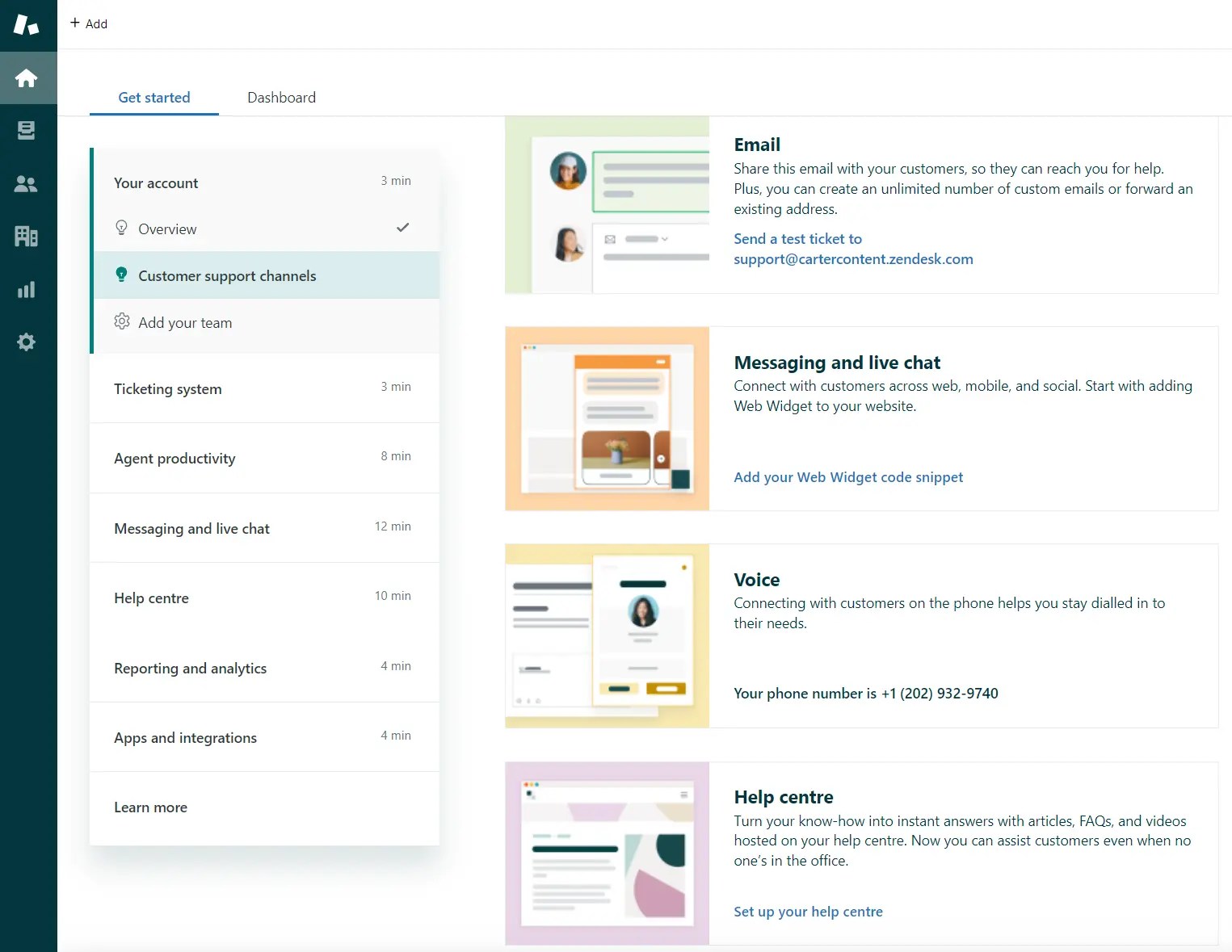The width and height of the screenshot is (1232, 952).
Task: Select the Home icon in the sidebar
Action: (x=27, y=78)
